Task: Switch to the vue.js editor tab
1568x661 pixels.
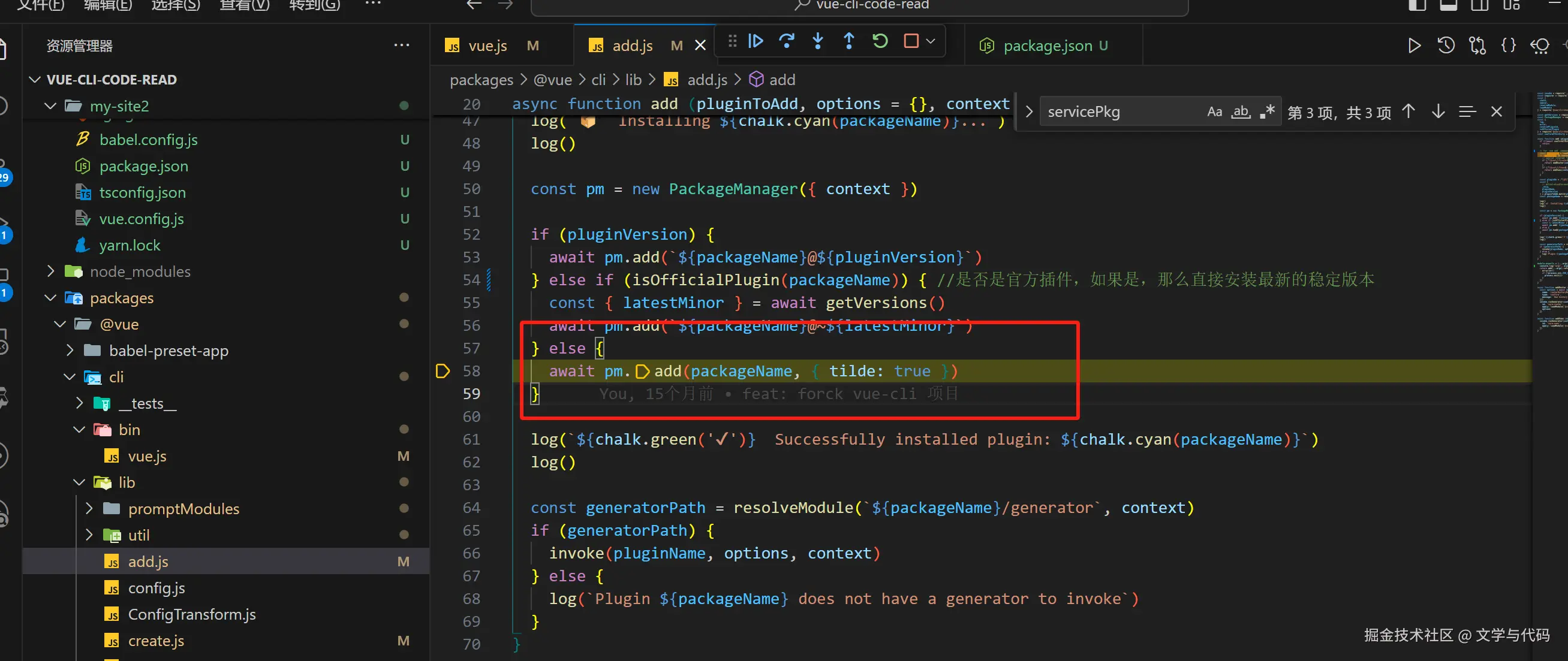Action: click(487, 46)
